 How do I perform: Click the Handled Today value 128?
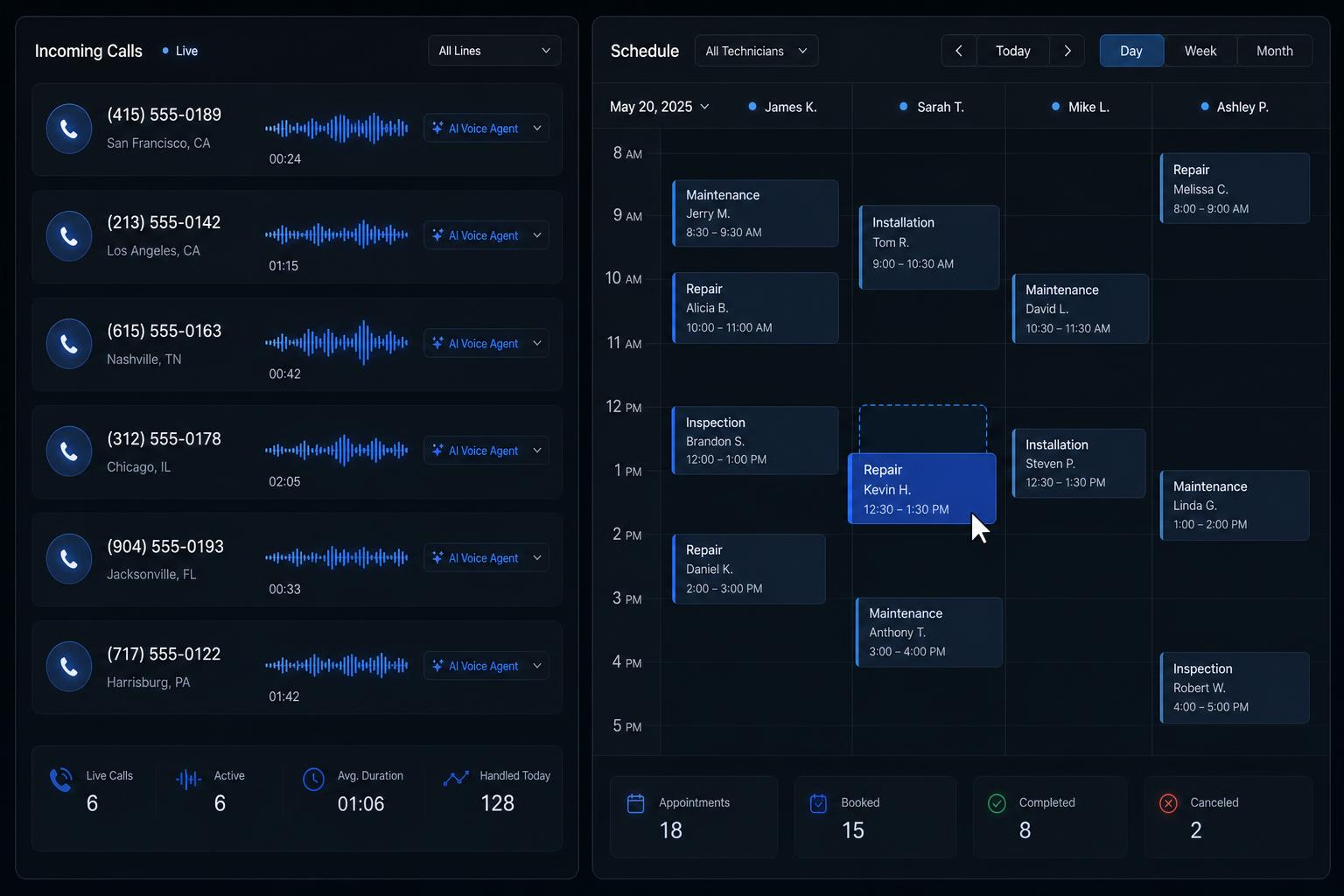tap(497, 803)
